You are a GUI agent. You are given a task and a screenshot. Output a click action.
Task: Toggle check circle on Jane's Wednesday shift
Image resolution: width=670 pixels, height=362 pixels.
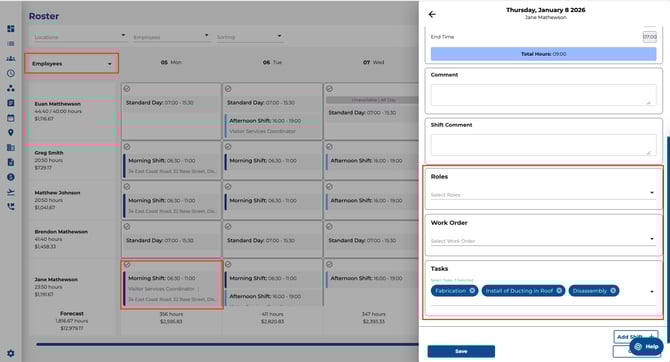pos(329,264)
